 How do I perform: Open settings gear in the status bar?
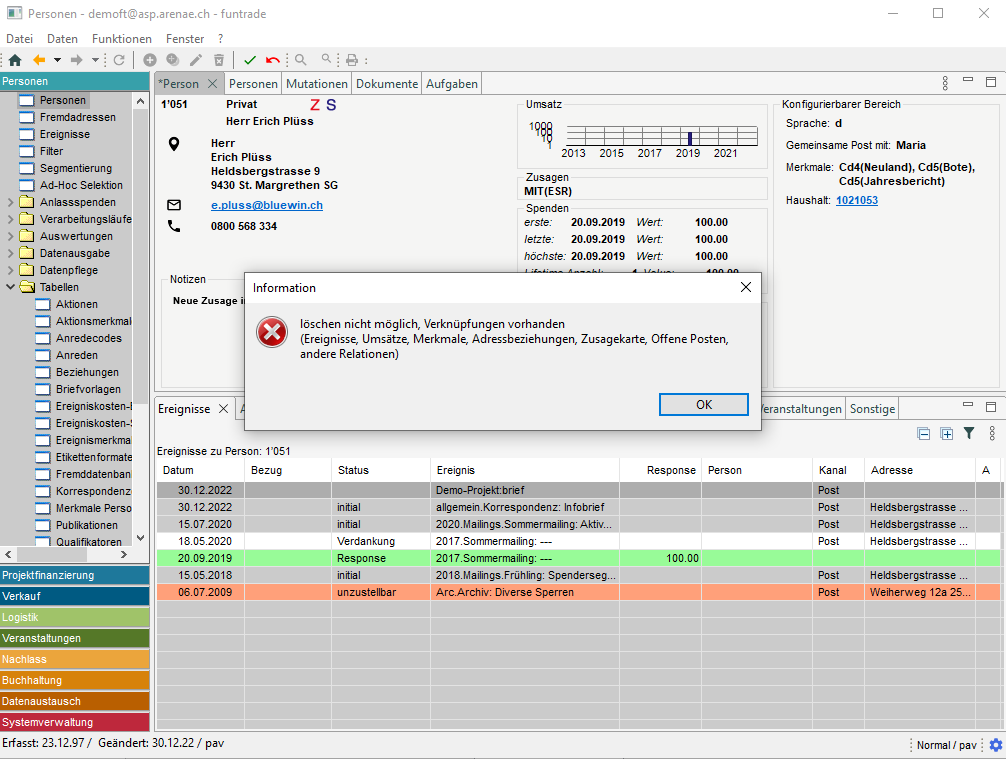pyautogui.click(x=995, y=745)
